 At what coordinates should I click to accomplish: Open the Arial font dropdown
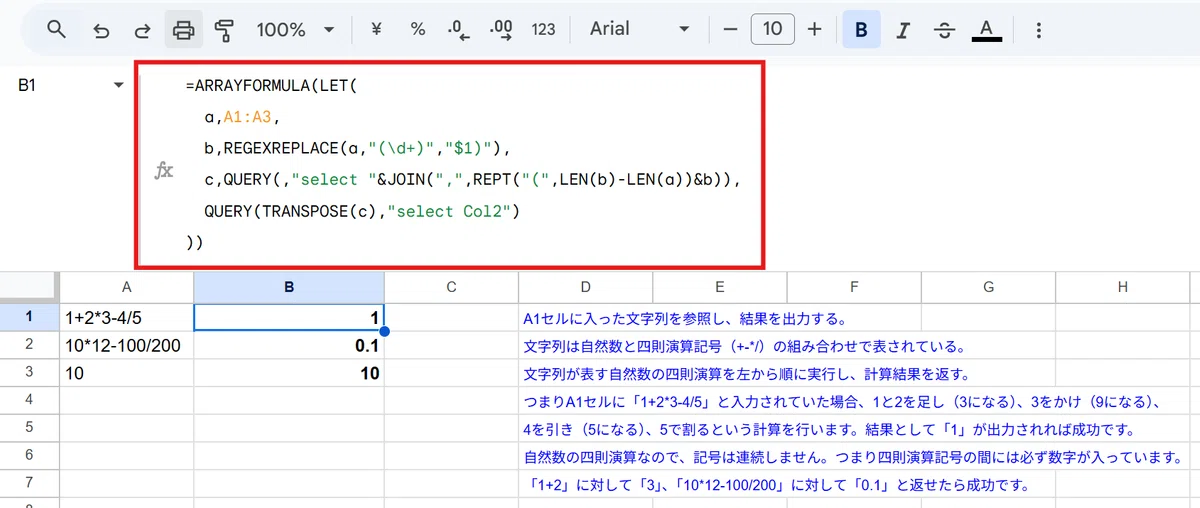(640, 30)
